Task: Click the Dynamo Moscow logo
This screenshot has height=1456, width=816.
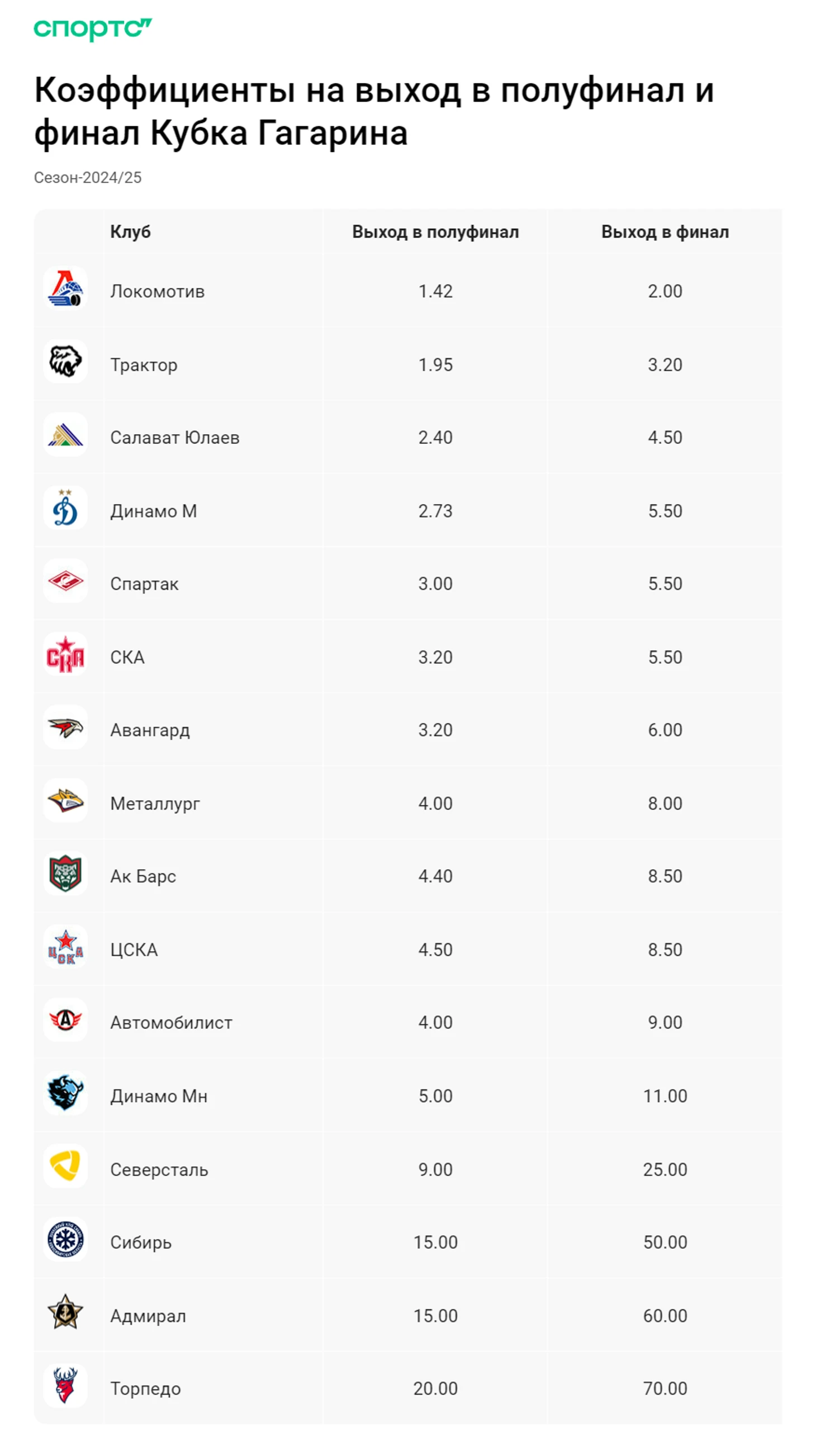Action: [65, 508]
